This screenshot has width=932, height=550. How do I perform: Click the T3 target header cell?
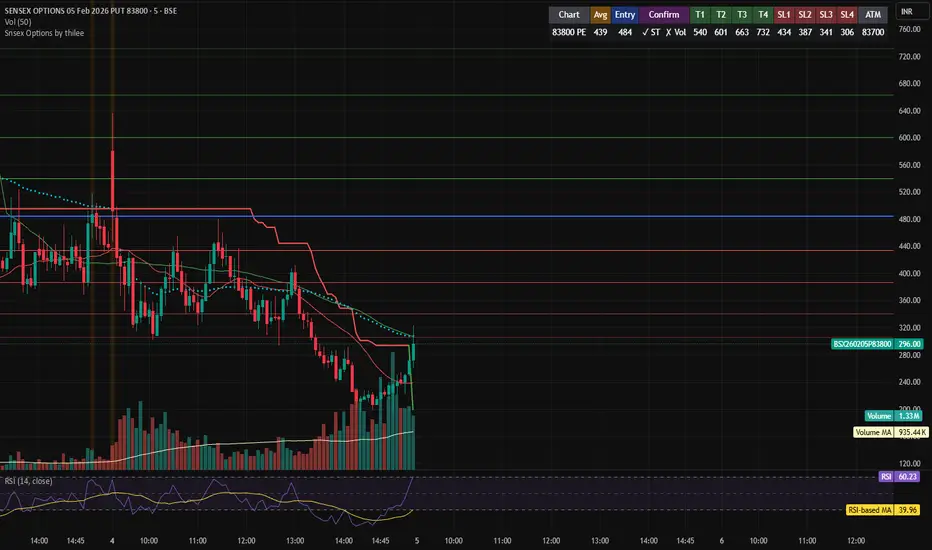tap(742, 15)
